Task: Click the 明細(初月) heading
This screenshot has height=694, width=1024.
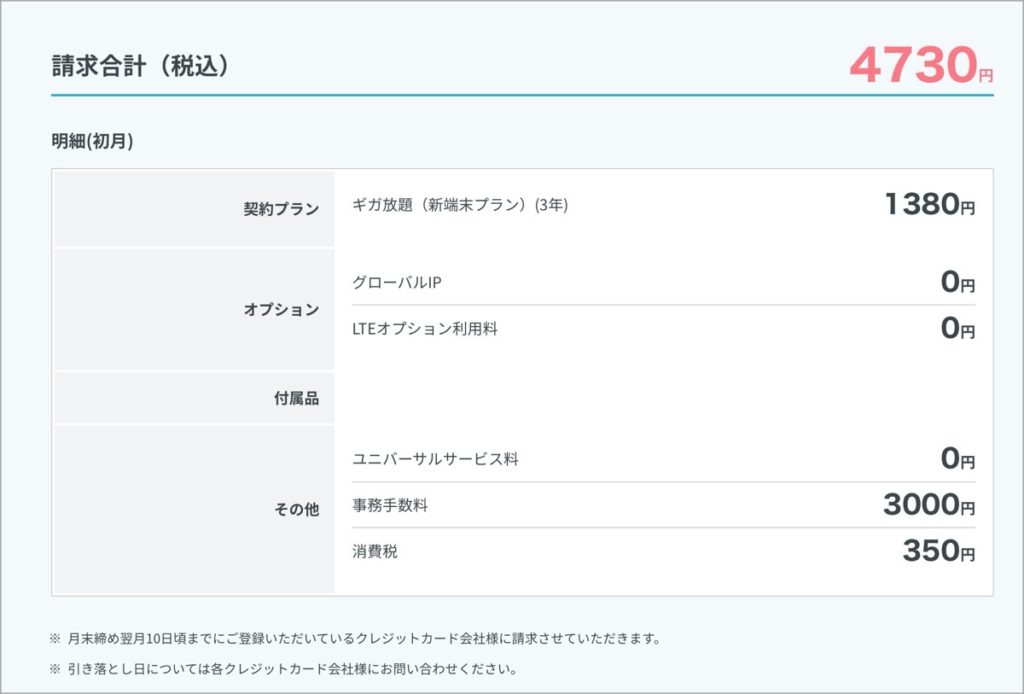Action: pyautogui.click(x=92, y=141)
